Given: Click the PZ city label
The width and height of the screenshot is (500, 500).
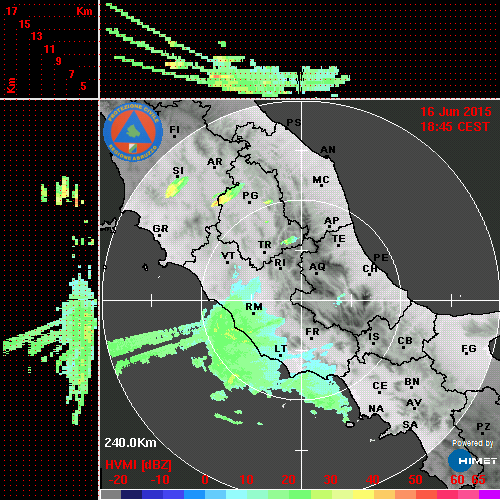Looking at the screenshot, I should (483, 427).
